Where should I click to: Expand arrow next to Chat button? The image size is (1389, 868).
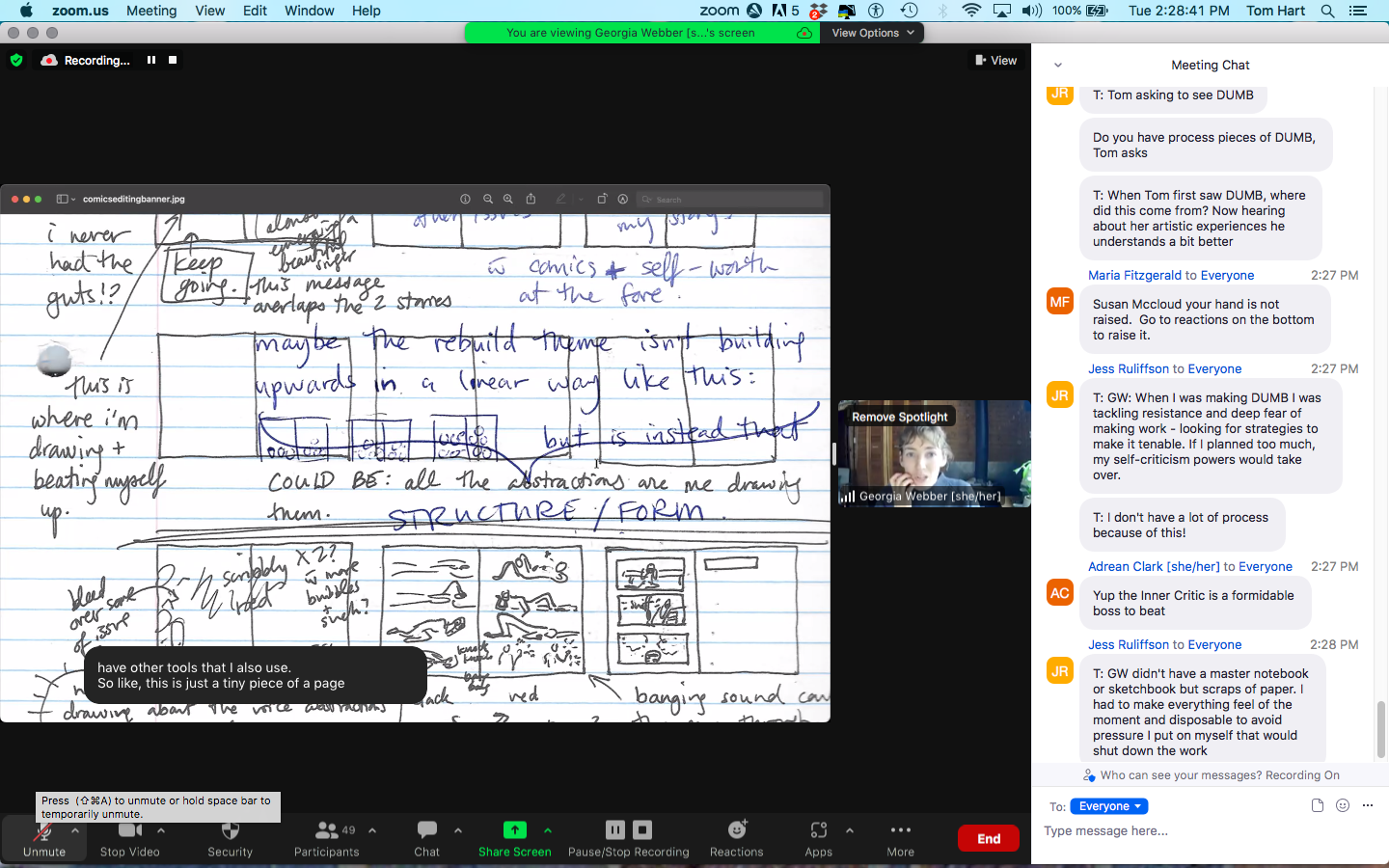pos(458,829)
